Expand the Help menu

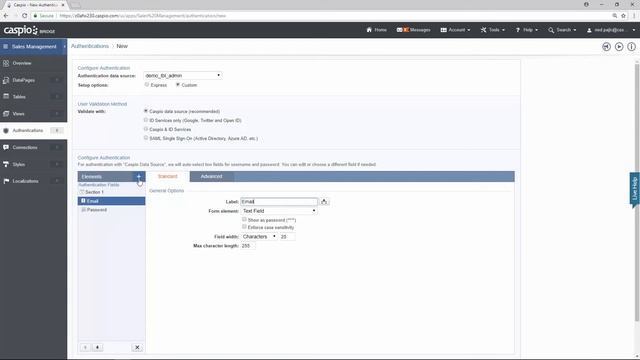tap(527, 30)
